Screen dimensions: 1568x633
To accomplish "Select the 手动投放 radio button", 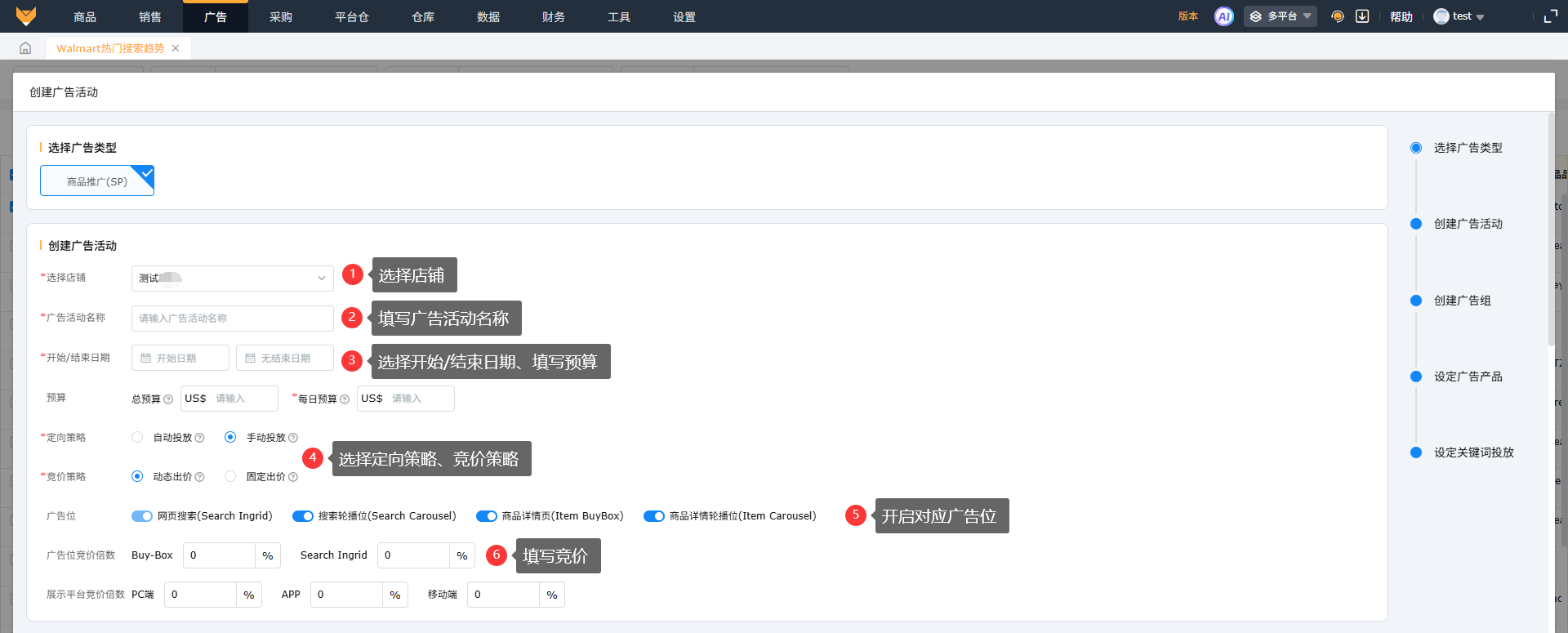I will click(230, 437).
